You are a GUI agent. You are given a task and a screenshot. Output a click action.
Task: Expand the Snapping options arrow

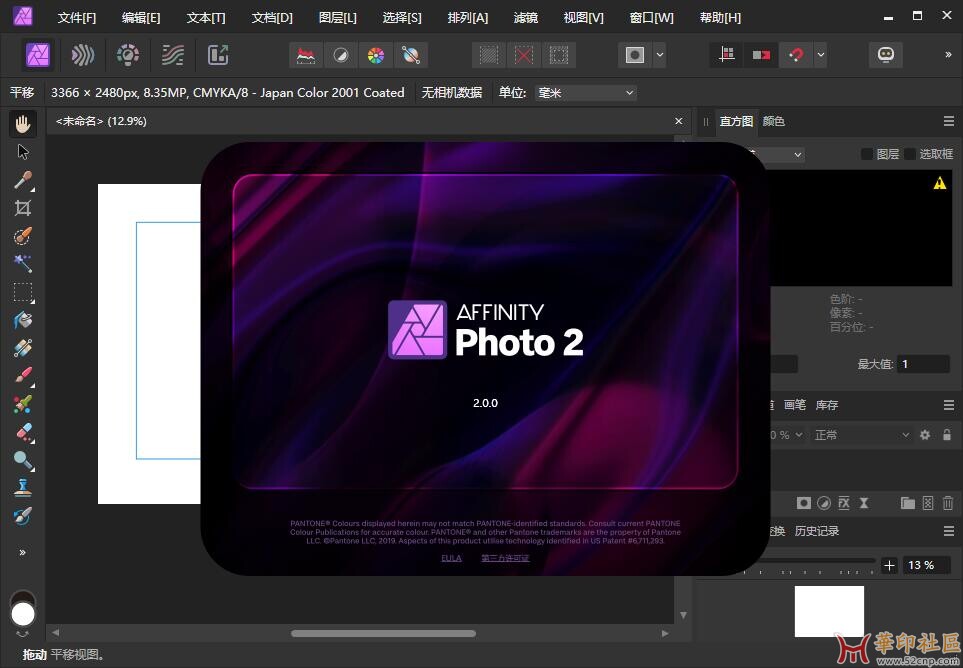click(x=821, y=55)
